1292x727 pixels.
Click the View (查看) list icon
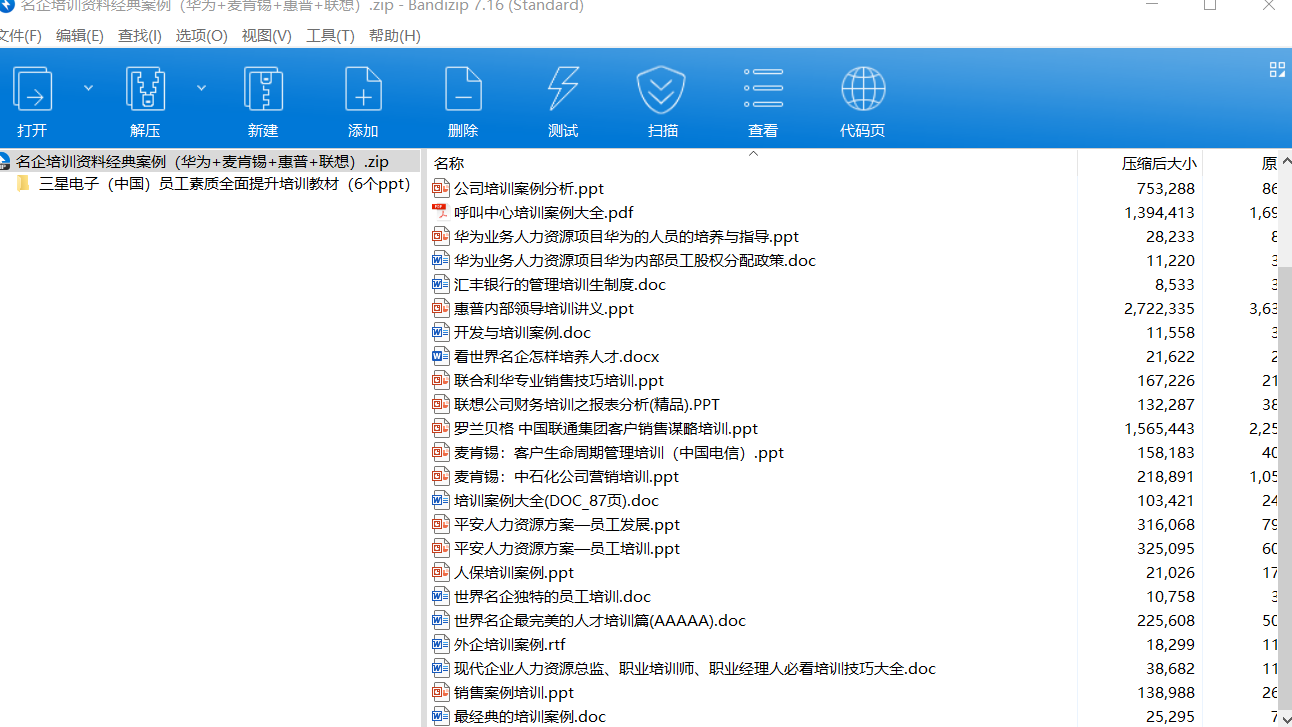(x=763, y=88)
